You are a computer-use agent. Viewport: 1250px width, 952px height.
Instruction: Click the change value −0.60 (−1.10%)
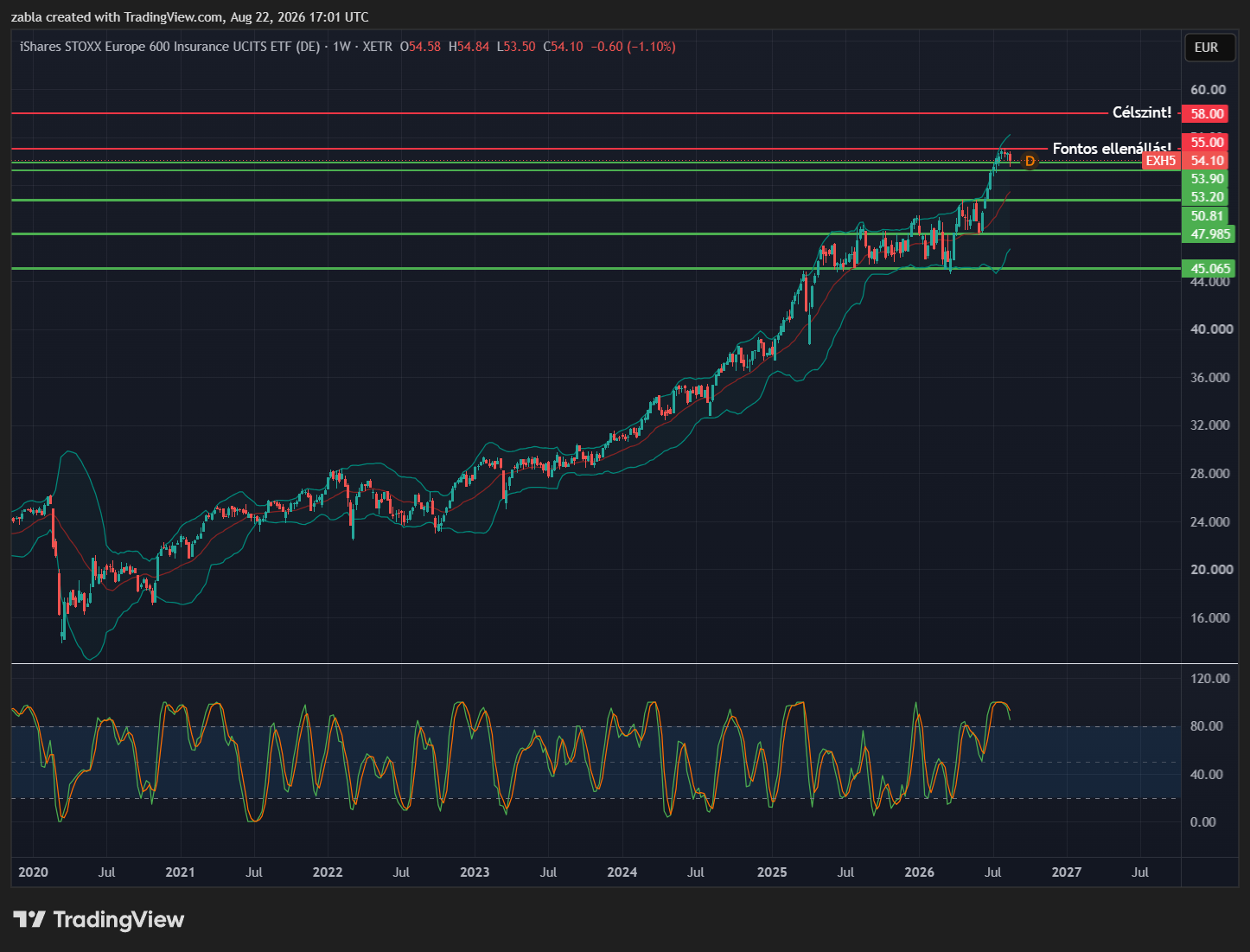tap(633, 47)
